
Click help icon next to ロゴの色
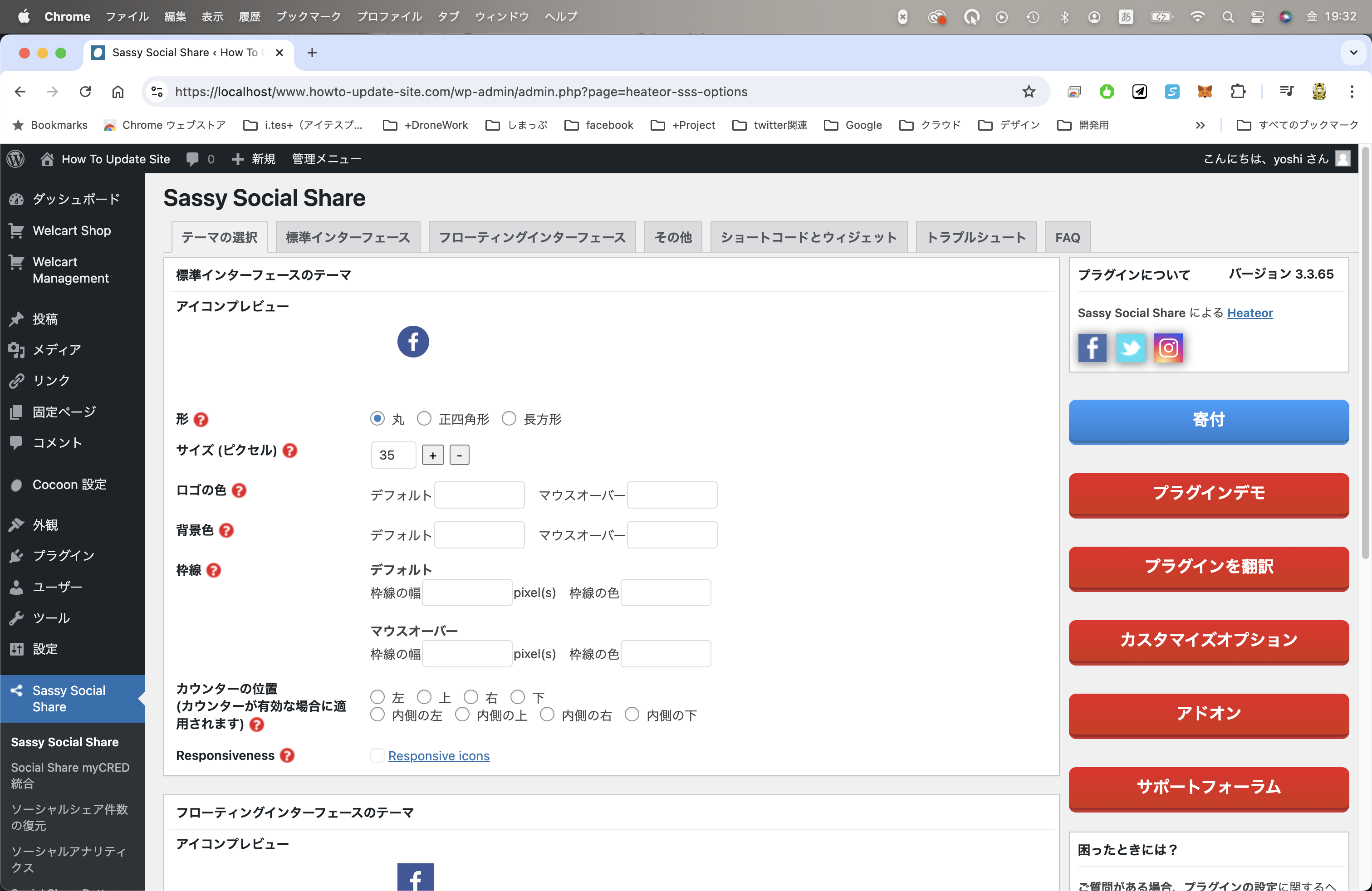(239, 490)
